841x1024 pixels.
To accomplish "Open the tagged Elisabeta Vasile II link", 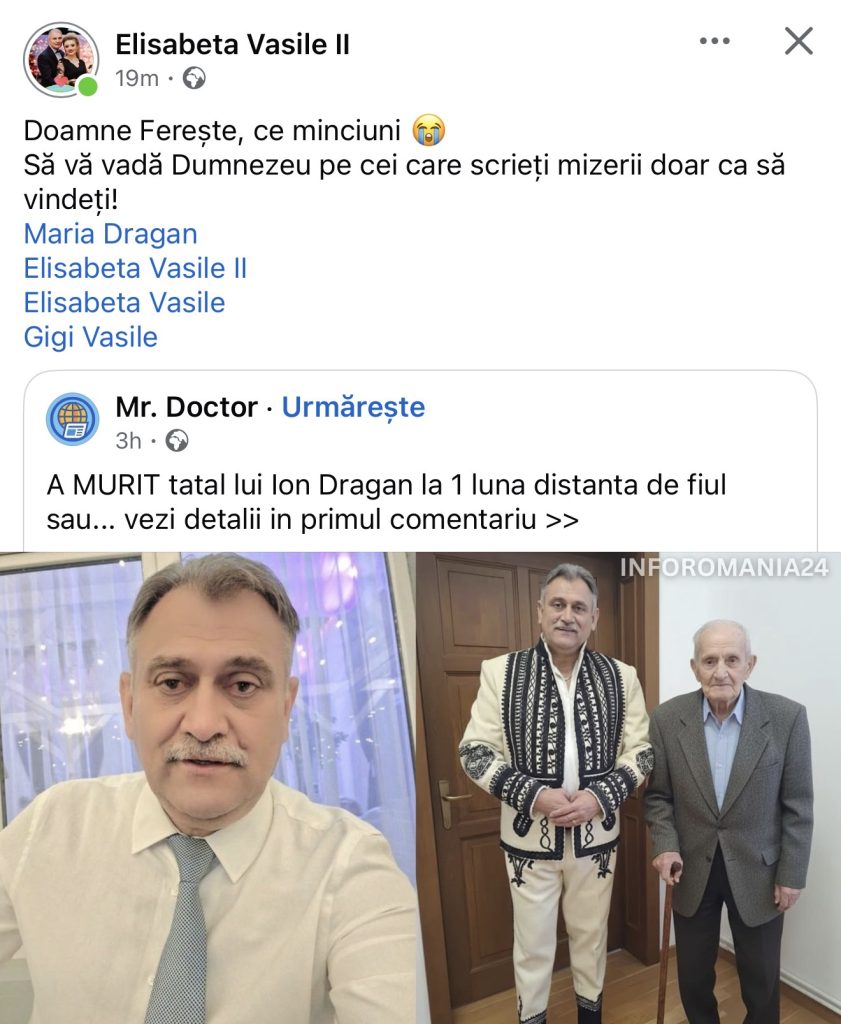I will [x=135, y=268].
